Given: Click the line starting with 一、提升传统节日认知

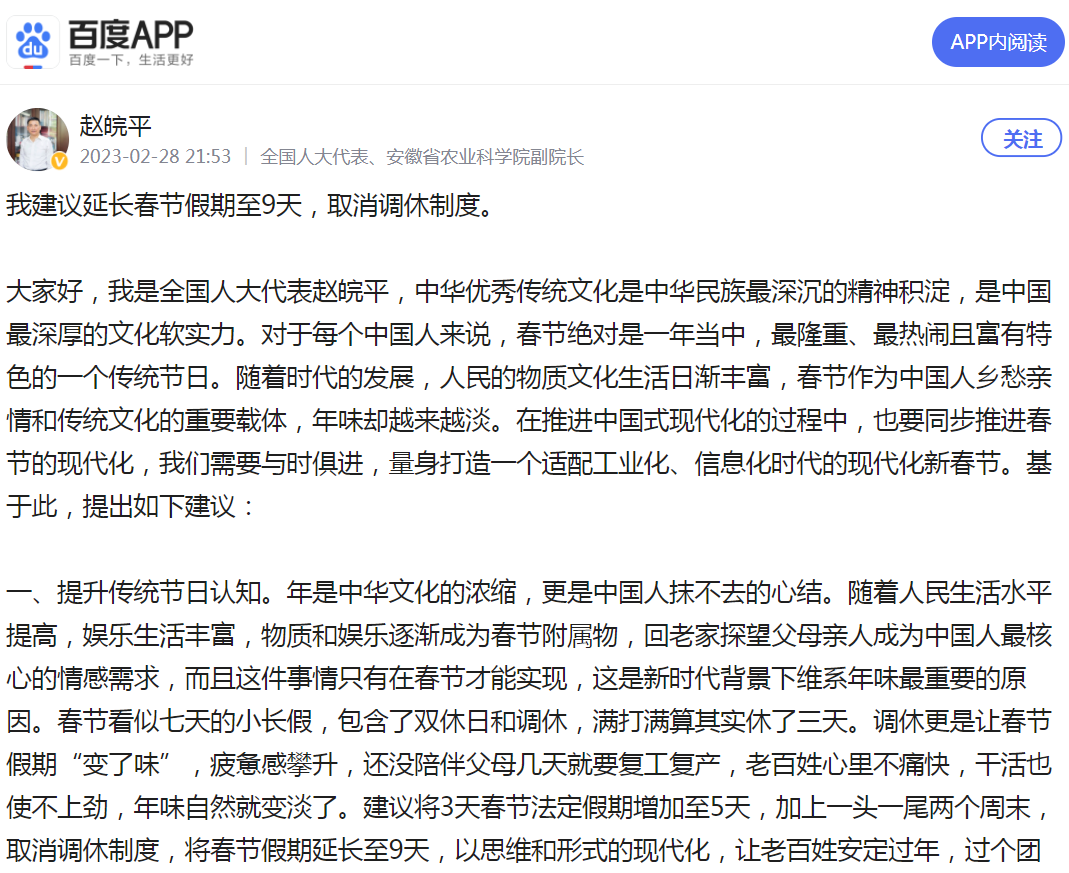Looking at the screenshot, I should click(x=528, y=592).
